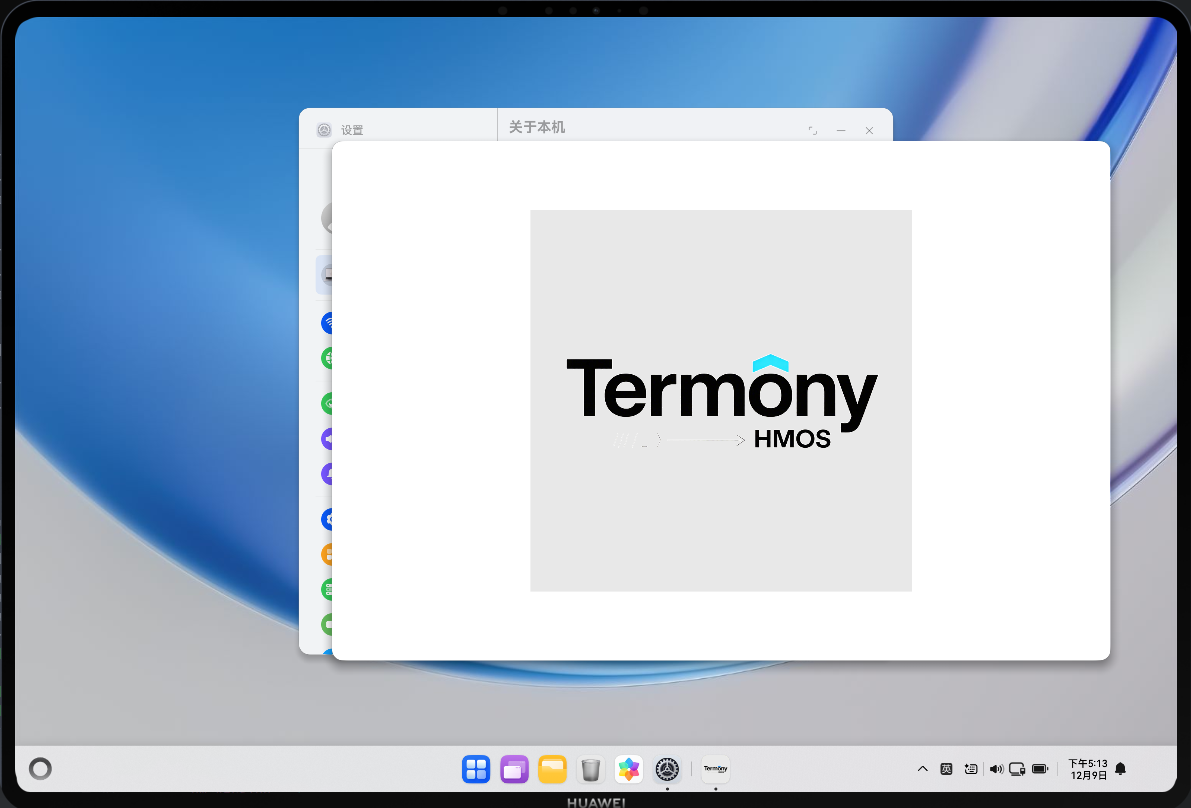Switch to Settings gear in the dock
This screenshot has height=808, width=1191.
point(667,769)
